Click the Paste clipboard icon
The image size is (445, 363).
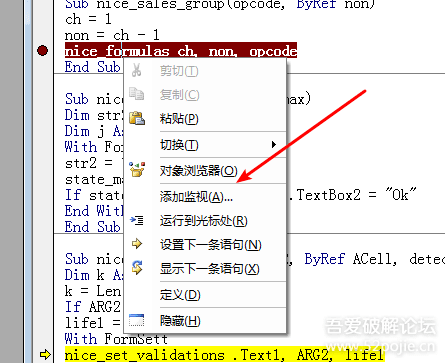click(137, 118)
